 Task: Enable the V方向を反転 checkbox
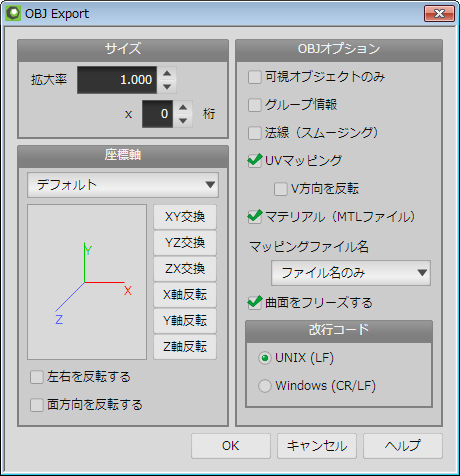point(281,189)
